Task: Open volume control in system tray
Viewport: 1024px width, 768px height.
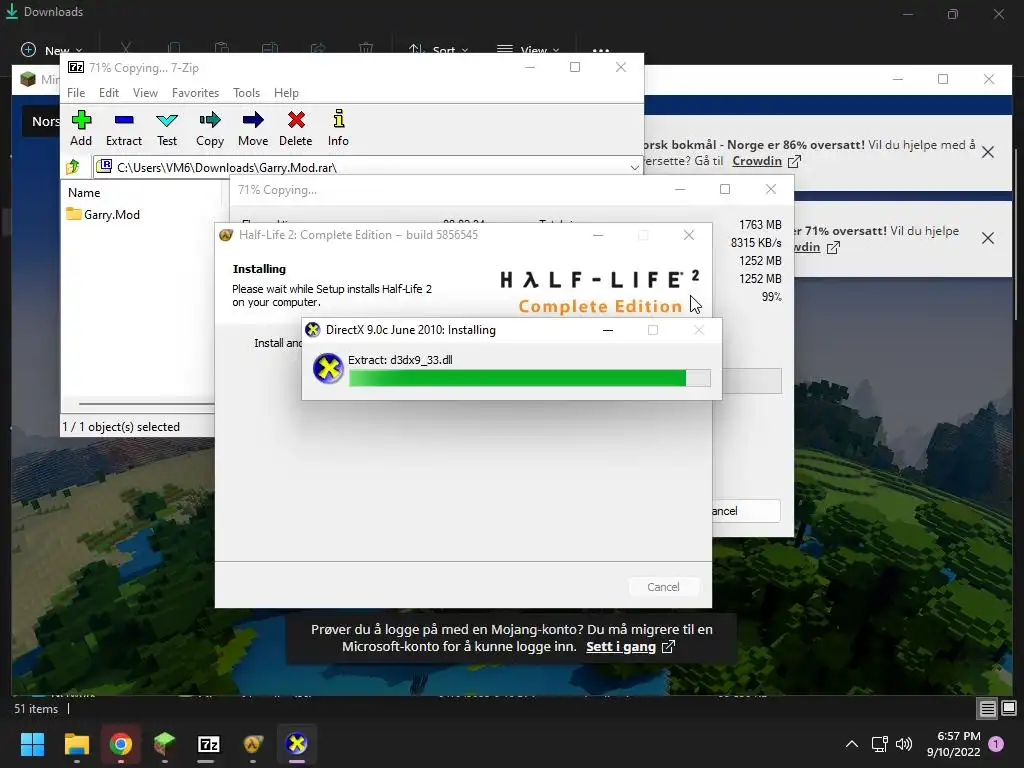Action: [904, 744]
